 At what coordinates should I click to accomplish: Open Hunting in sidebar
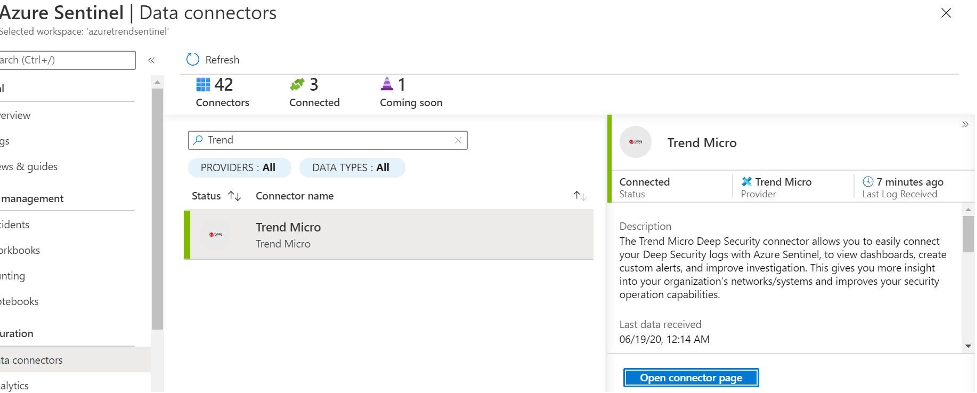[x=12, y=276]
